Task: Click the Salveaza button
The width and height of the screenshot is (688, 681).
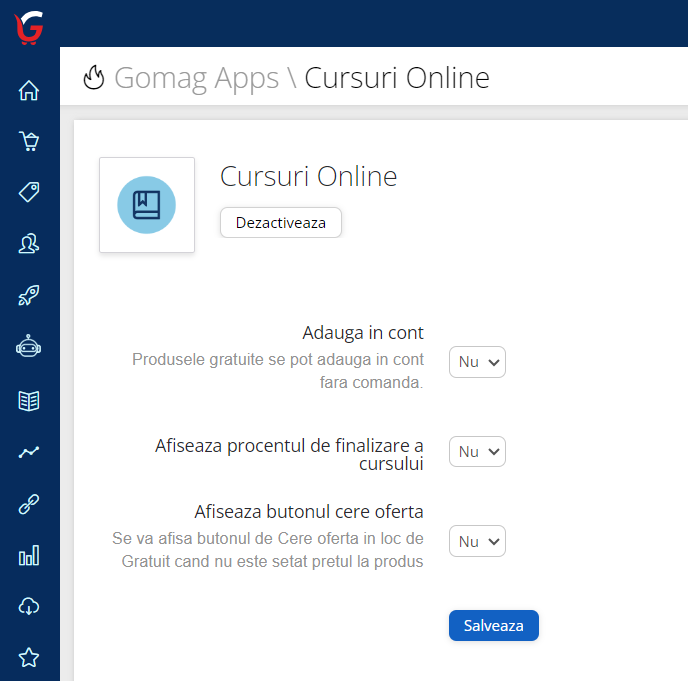Action: (x=494, y=625)
